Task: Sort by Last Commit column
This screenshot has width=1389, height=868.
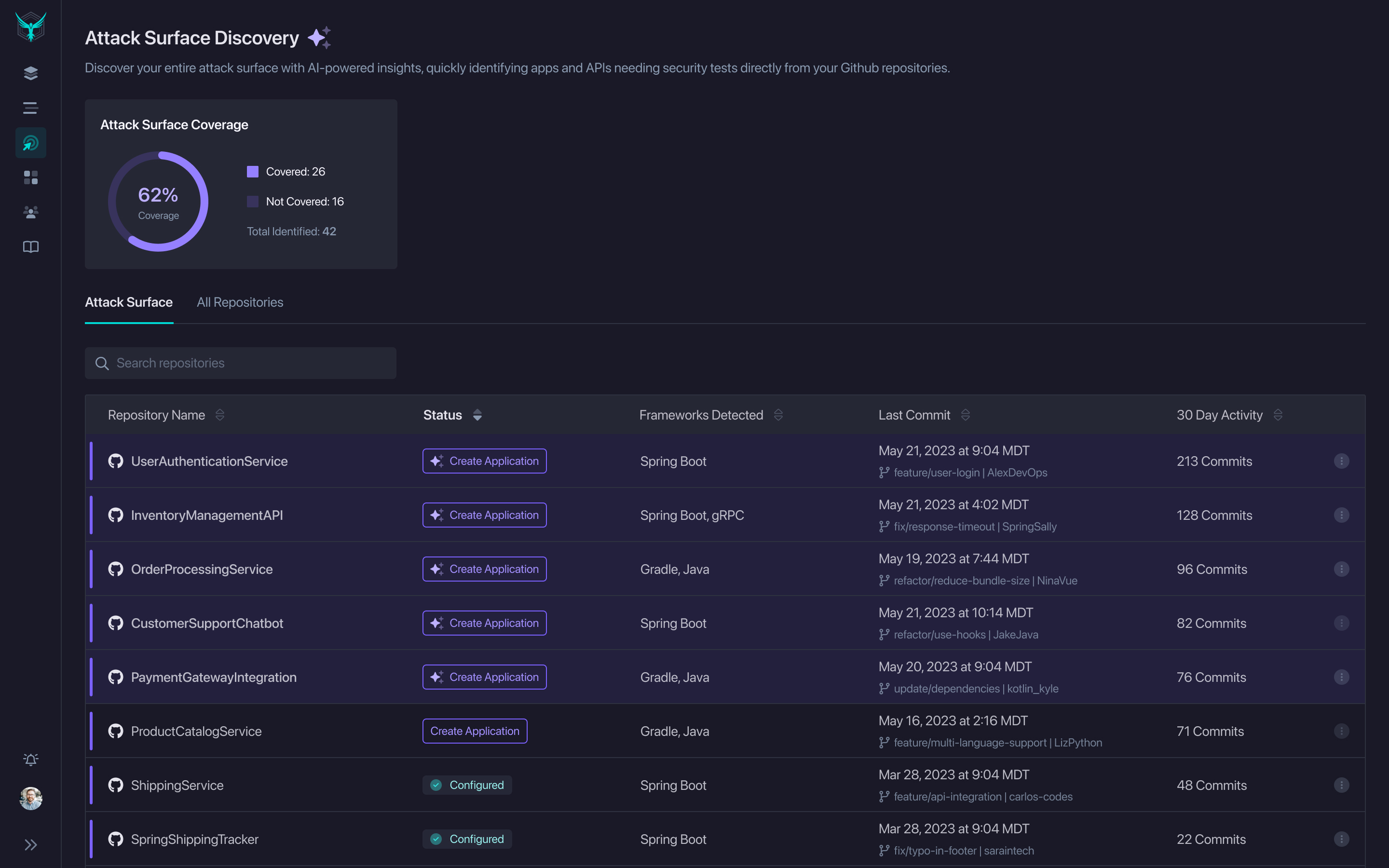Action: coord(966,415)
